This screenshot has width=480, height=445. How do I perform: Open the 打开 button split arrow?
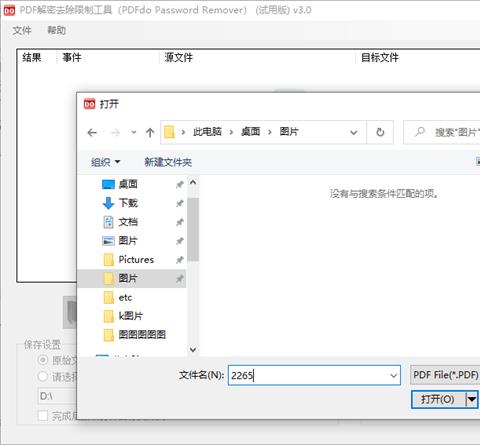pyautogui.click(x=472, y=399)
